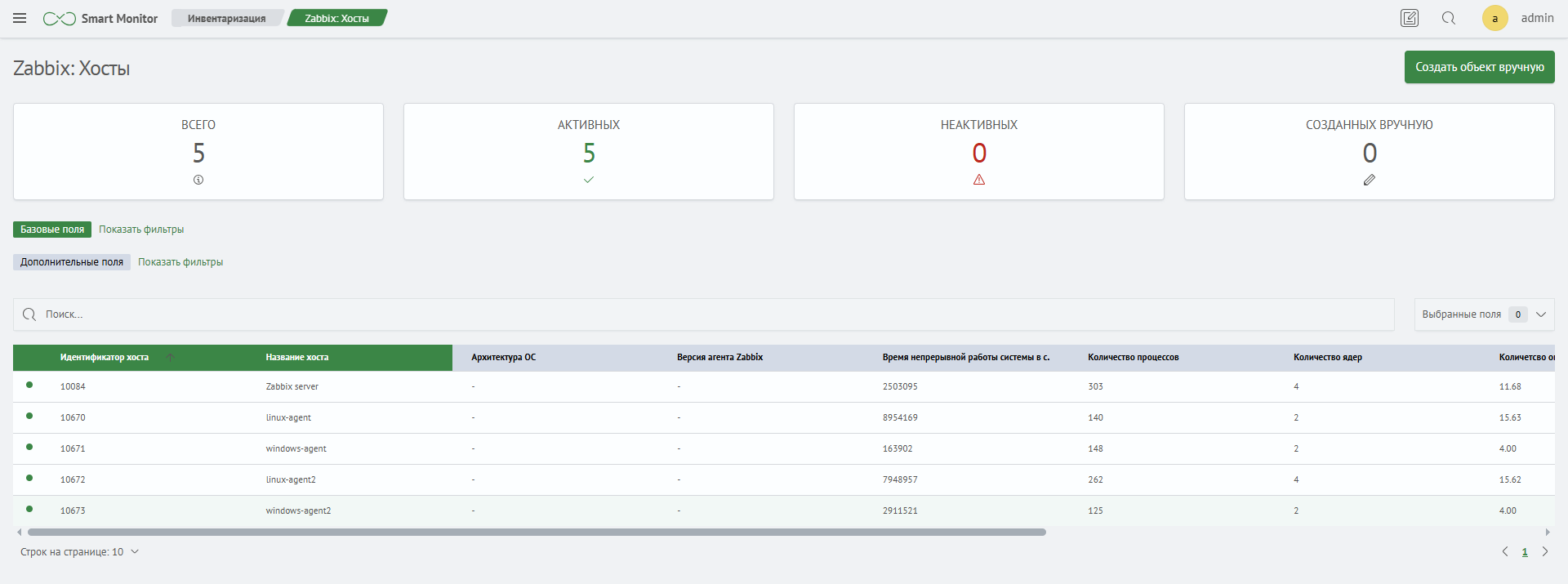Expand the Выбранные поля dropdown

1540,314
